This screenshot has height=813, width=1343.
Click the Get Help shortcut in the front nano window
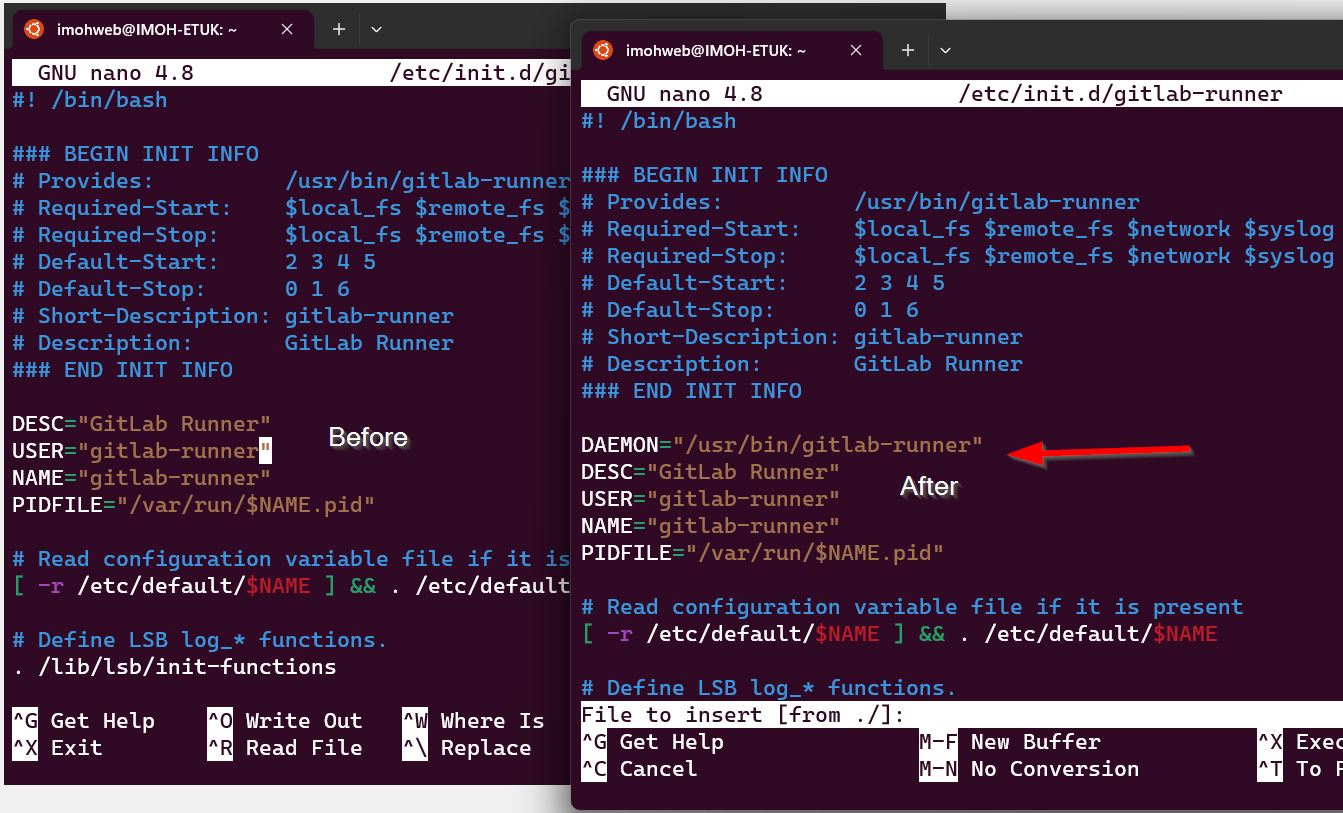pyautogui.click(x=672, y=741)
